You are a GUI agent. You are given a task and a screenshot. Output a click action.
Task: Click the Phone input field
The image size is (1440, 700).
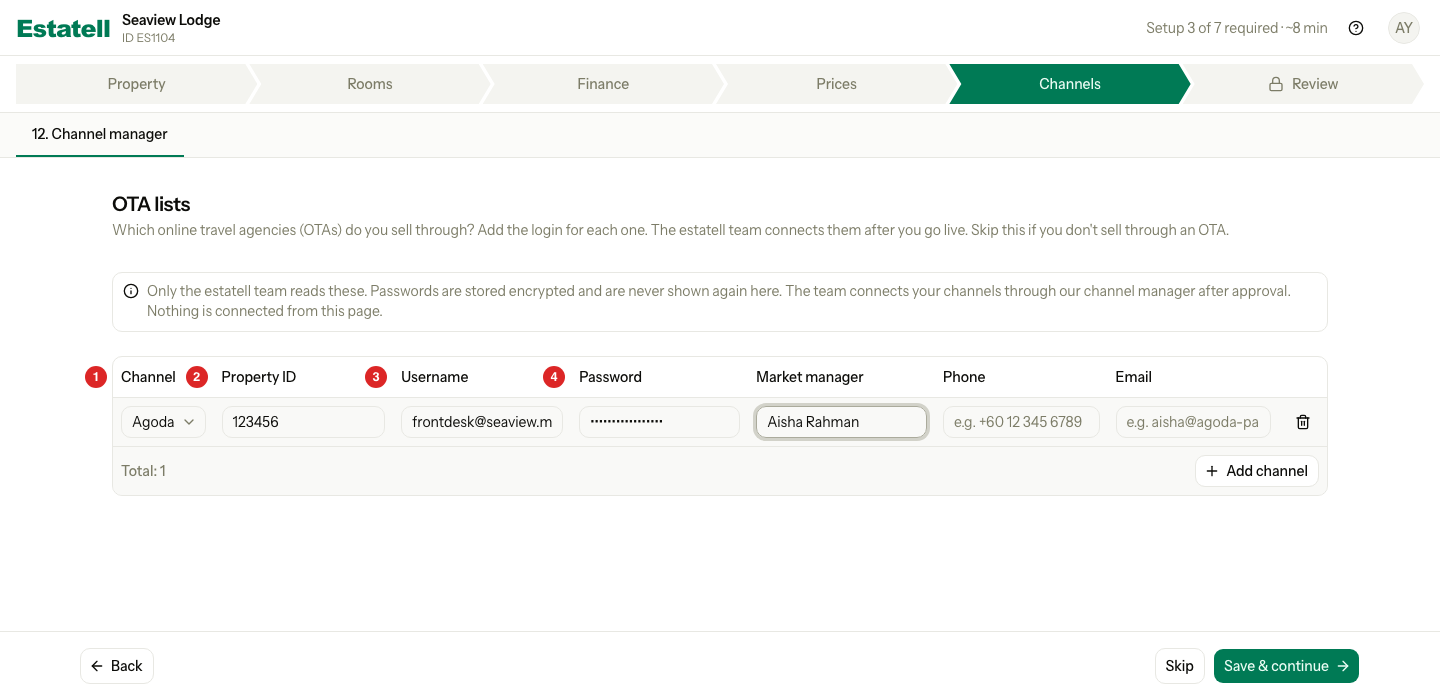point(1021,422)
